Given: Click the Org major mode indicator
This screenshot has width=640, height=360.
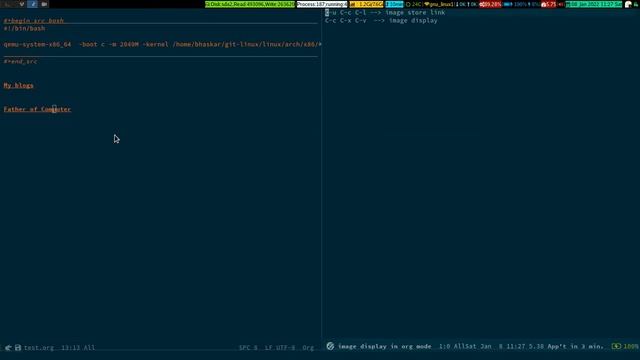Looking at the screenshot, I should pos(308,348).
